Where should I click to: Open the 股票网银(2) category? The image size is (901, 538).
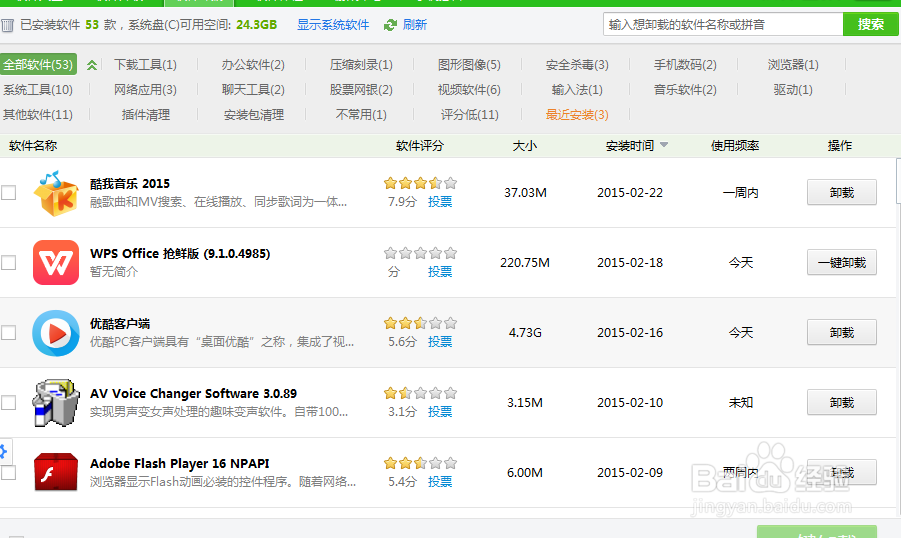pos(361,90)
